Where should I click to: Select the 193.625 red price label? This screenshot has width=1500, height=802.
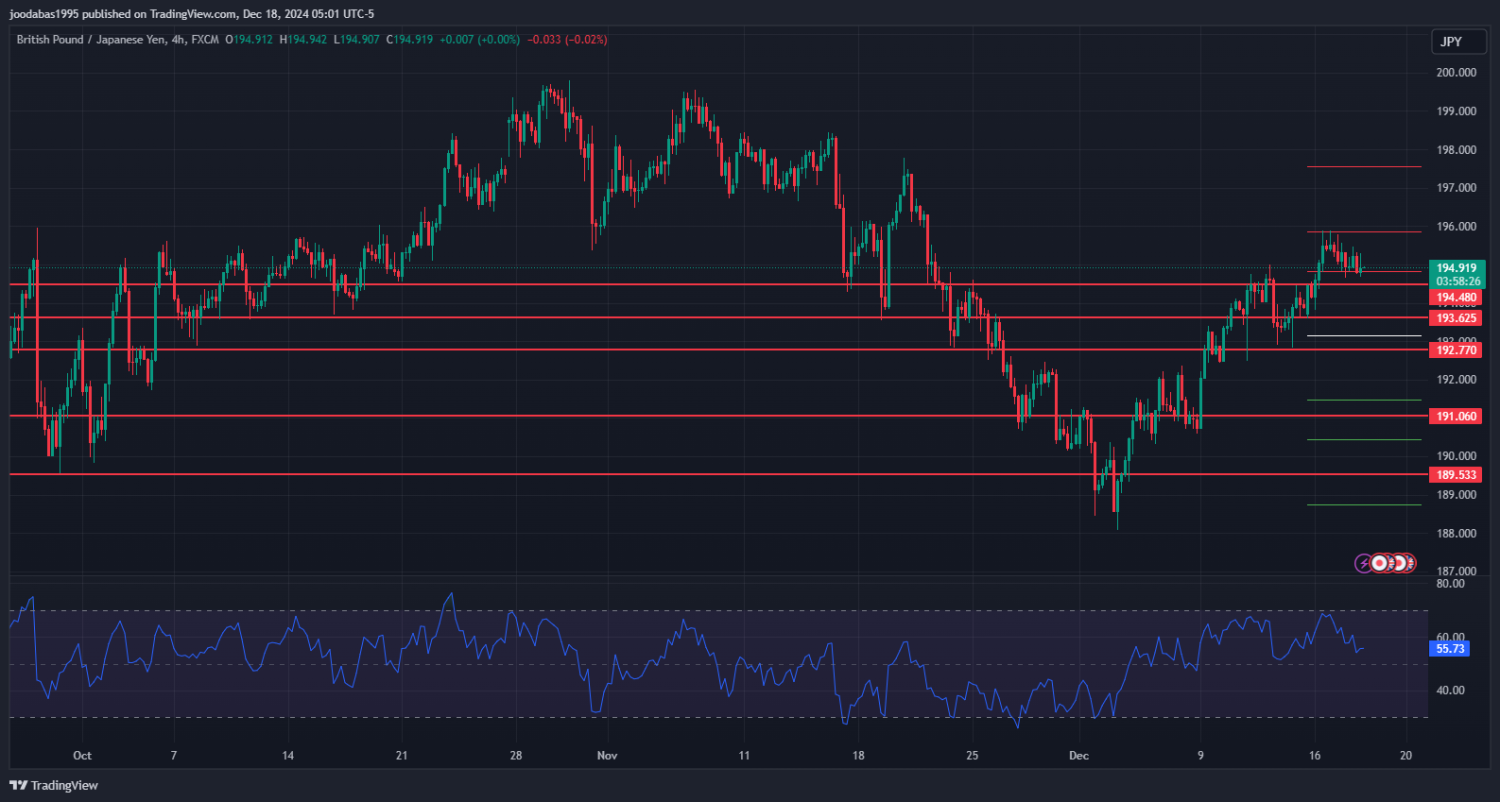coord(1458,318)
